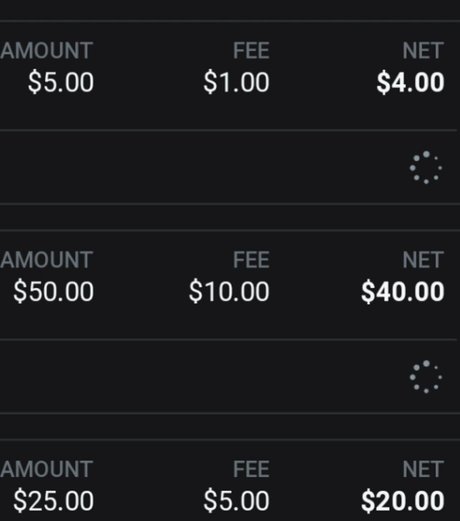Viewport: 460px width, 521px height.
Task: Click the NET label above $40.00
Action: point(423,260)
